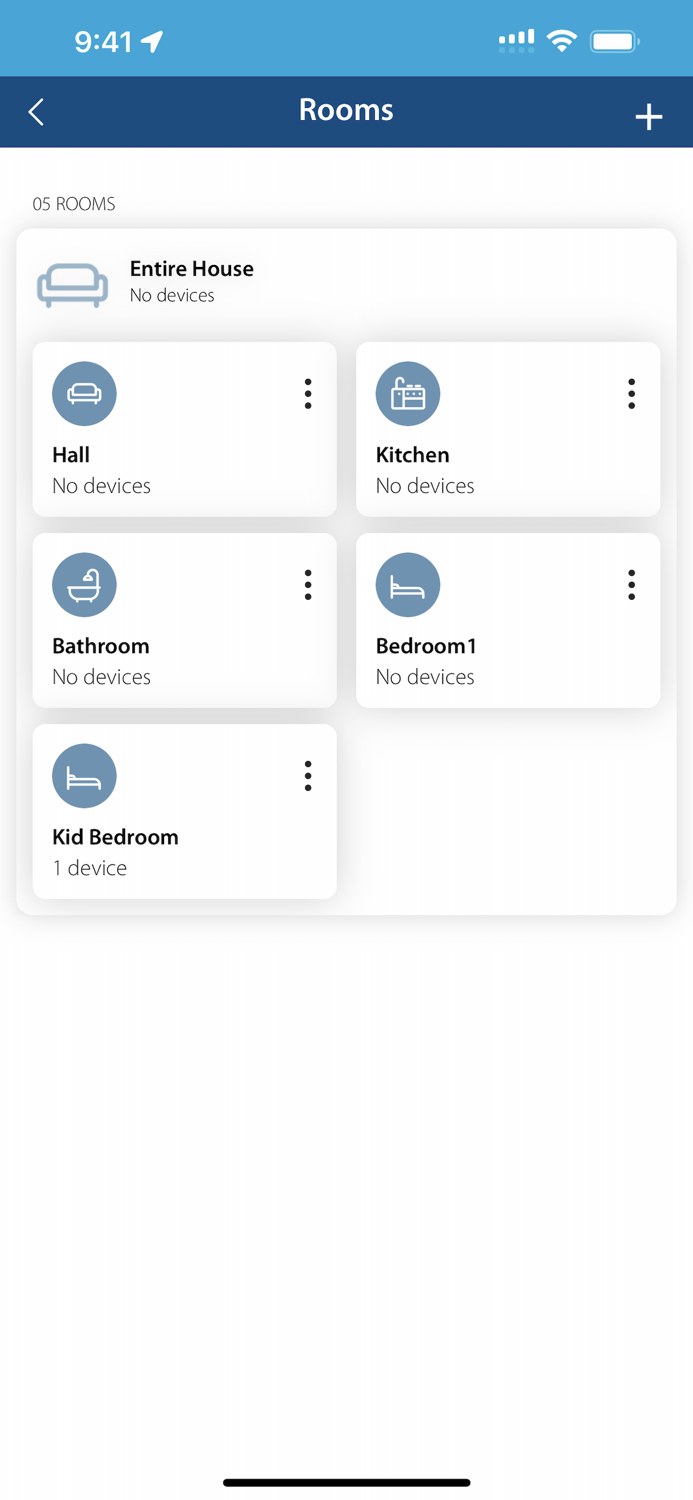Viewport: 693px width, 1500px height.
Task: Click the 05 ROOMS label
Action: pos(75,204)
